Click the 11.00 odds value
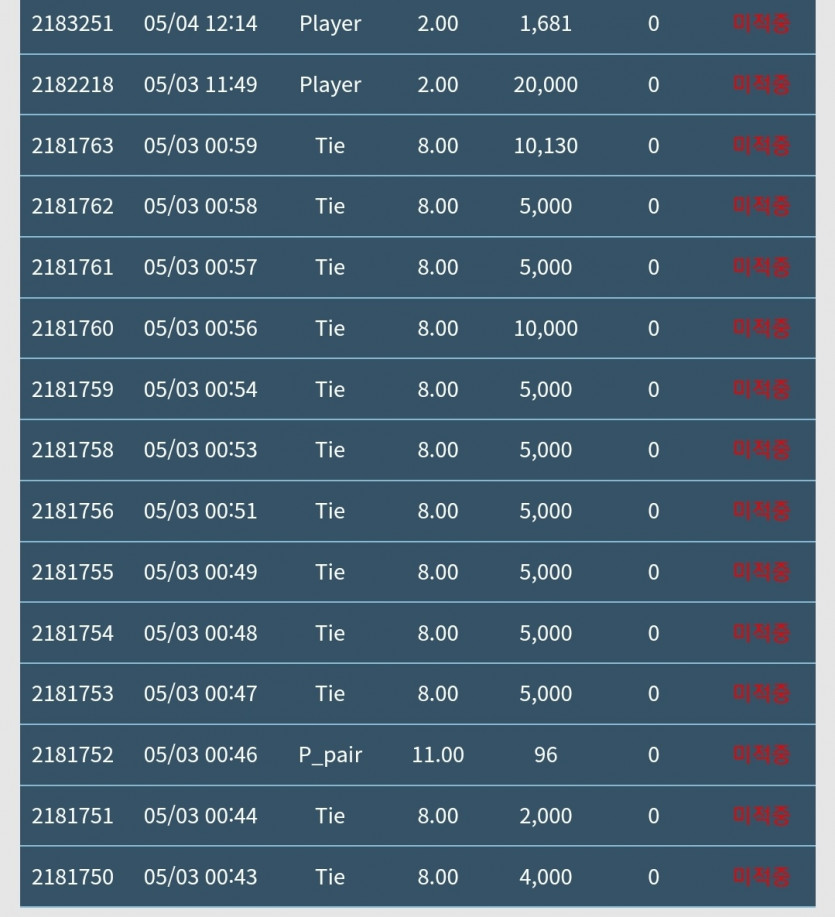835x917 pixels. [438, 755]
